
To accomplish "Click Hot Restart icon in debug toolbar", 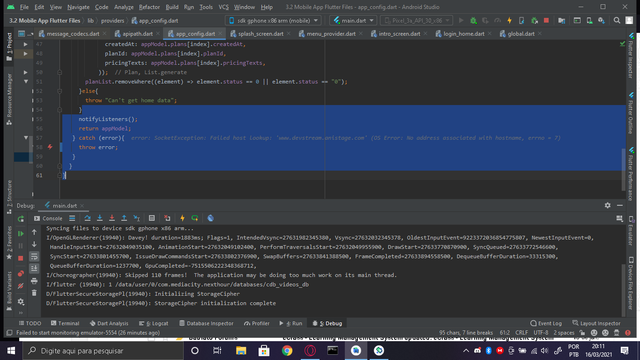I will click(195, 218).
